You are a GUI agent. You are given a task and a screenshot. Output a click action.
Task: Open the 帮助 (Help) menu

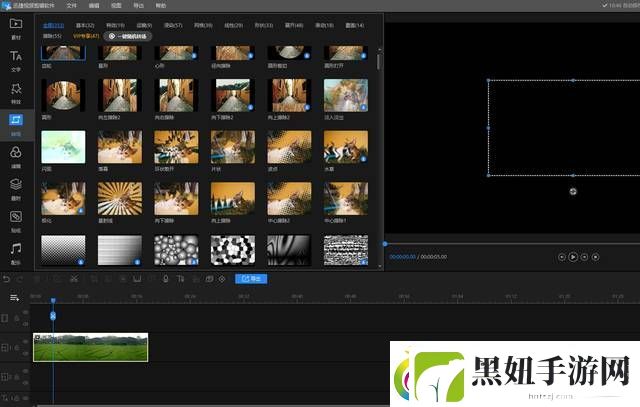161,6
